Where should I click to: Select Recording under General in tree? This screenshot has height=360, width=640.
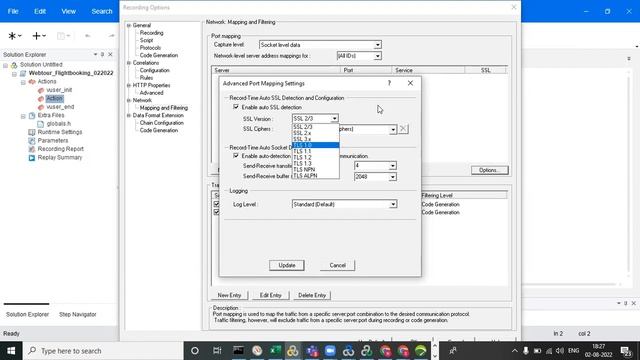pos(151,33)
